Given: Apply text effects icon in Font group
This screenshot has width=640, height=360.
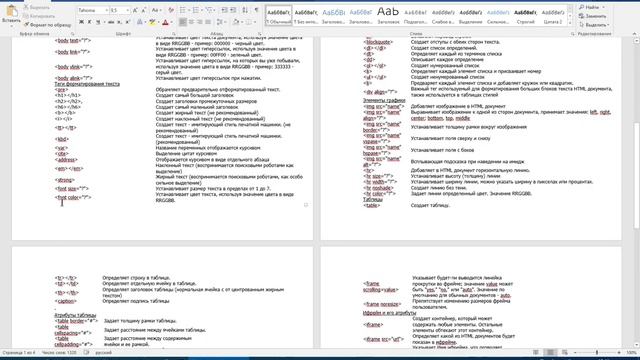Looking at the screenshot, I should (x=140, y=22).
